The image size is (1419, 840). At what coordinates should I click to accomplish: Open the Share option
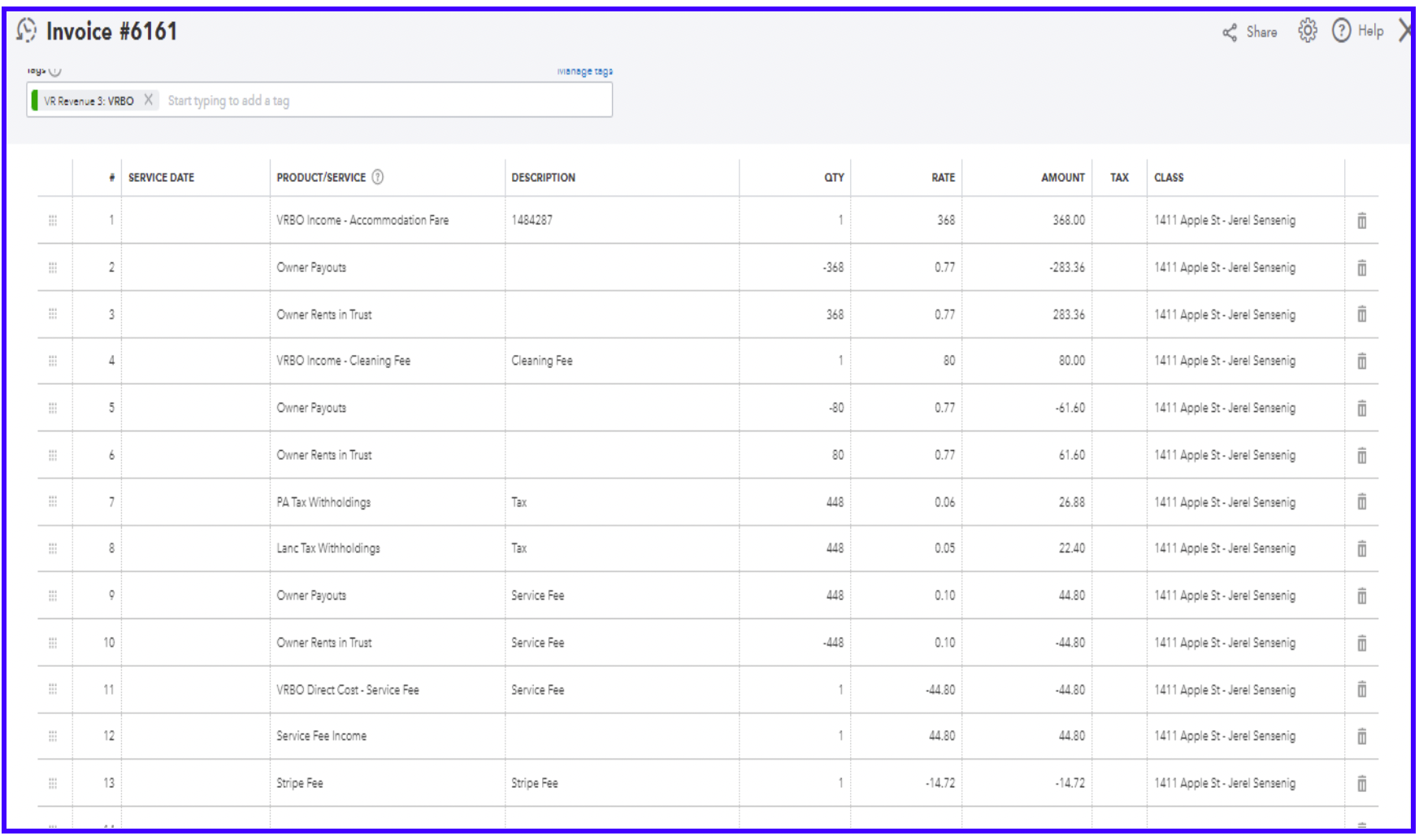1250,32
